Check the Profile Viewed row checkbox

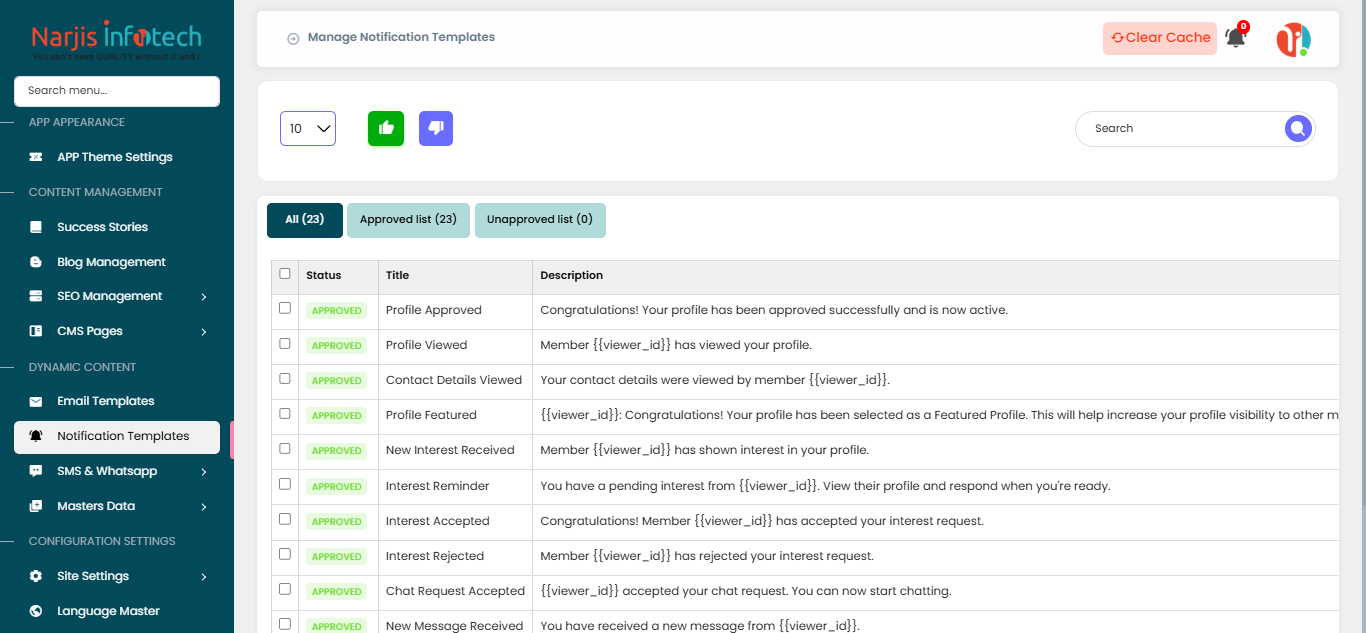(285, 343)
